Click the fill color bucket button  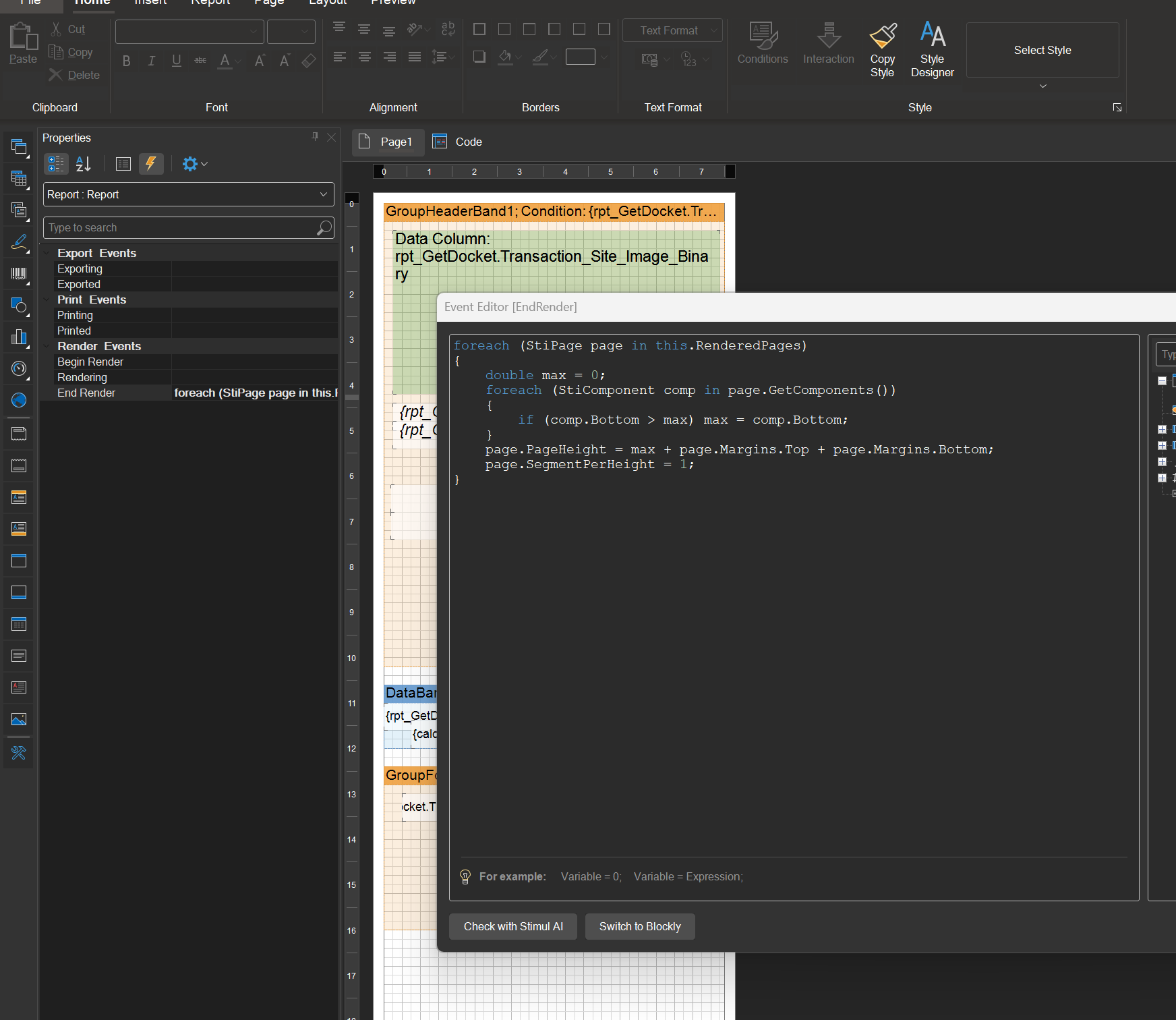tap(505, 57)
